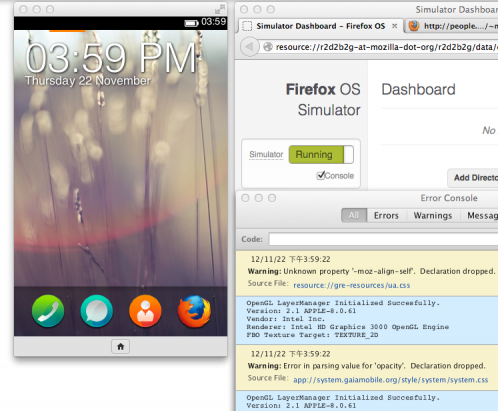Open the resource://gre-resources/ua.css link
The height and width of the screenshot is (411, 498).
pyautogui.click(x=352, y=285)
